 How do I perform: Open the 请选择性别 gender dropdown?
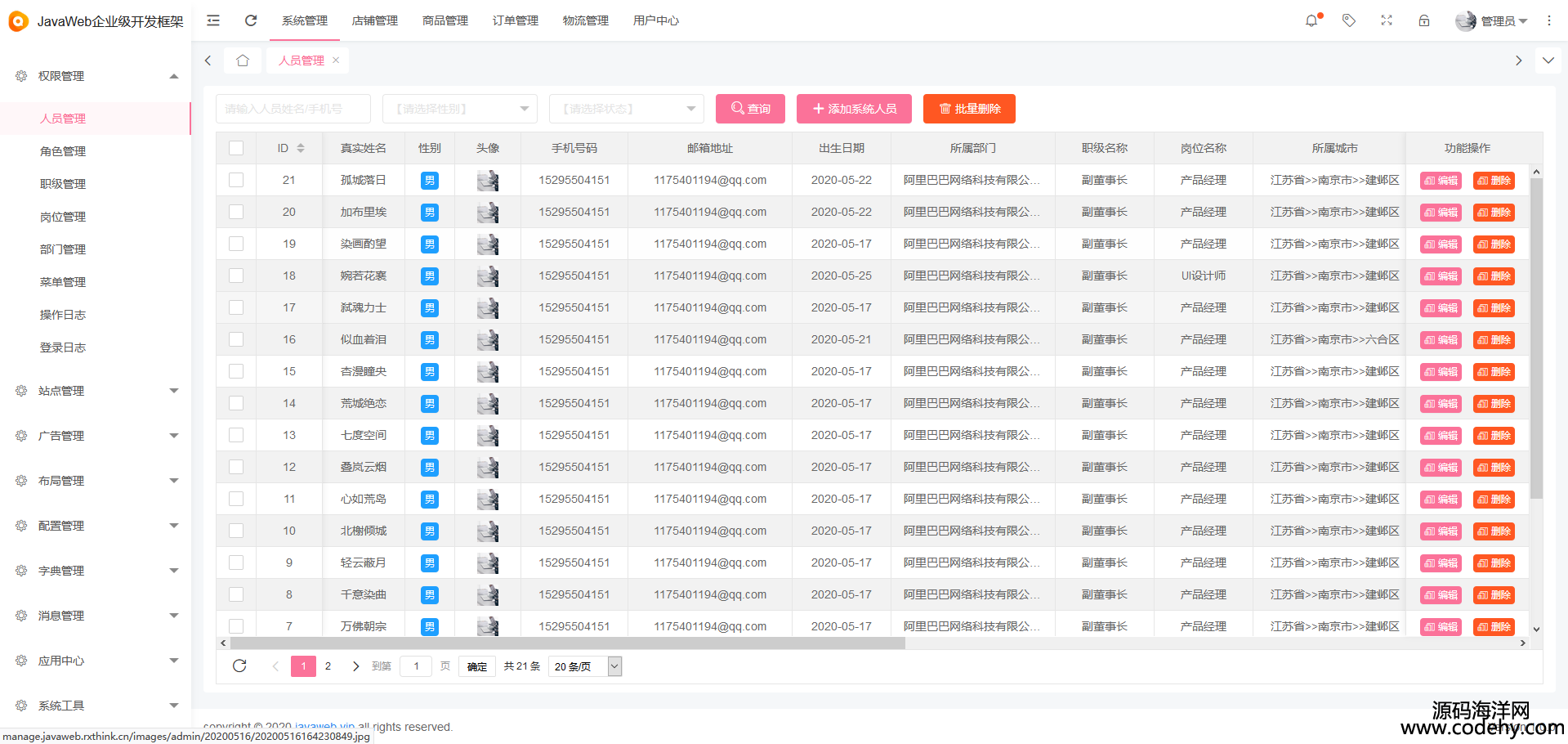459,109
